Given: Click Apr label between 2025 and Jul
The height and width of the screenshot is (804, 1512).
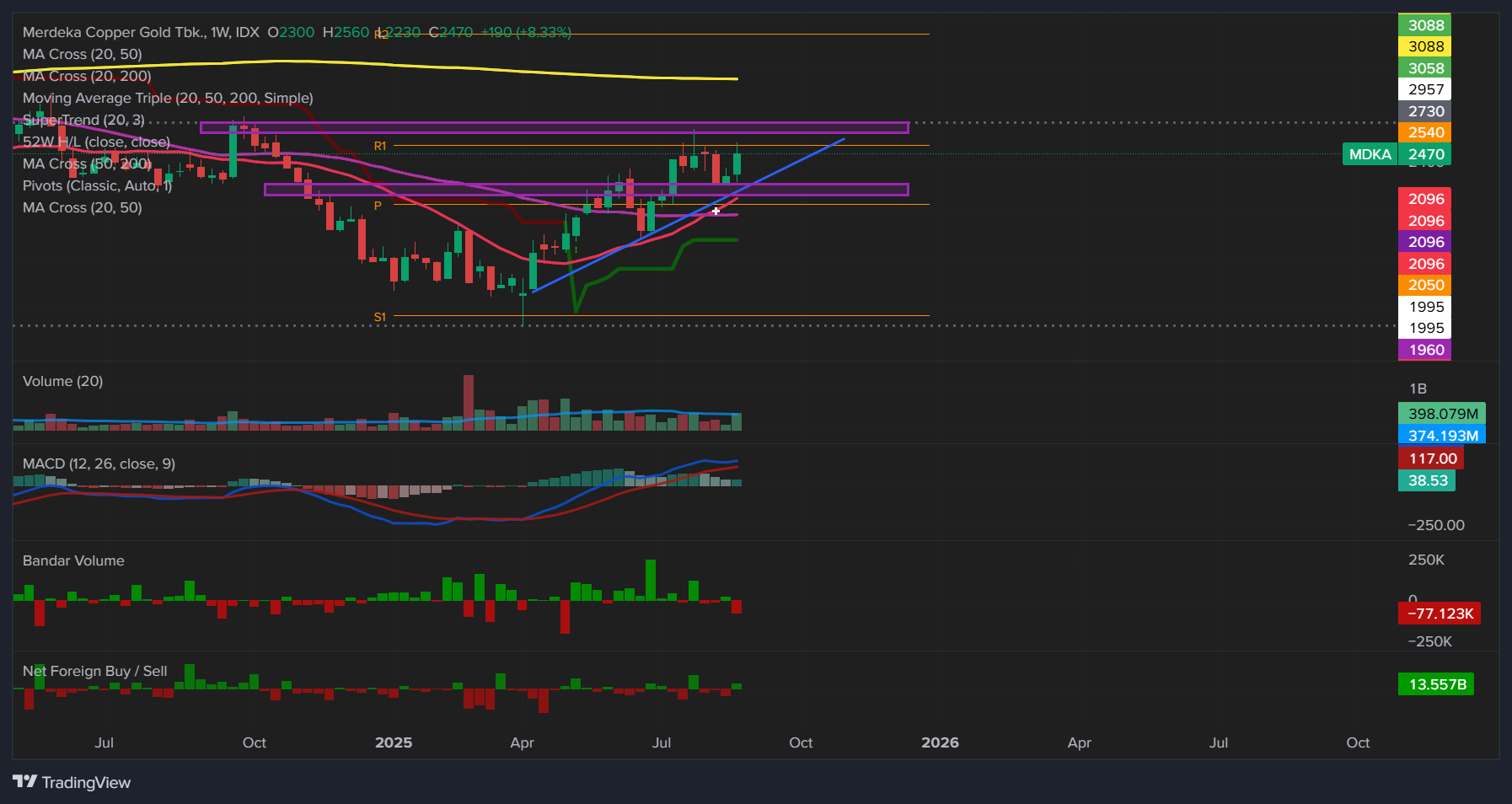Looking at the screenshot, I should (523, 742).
